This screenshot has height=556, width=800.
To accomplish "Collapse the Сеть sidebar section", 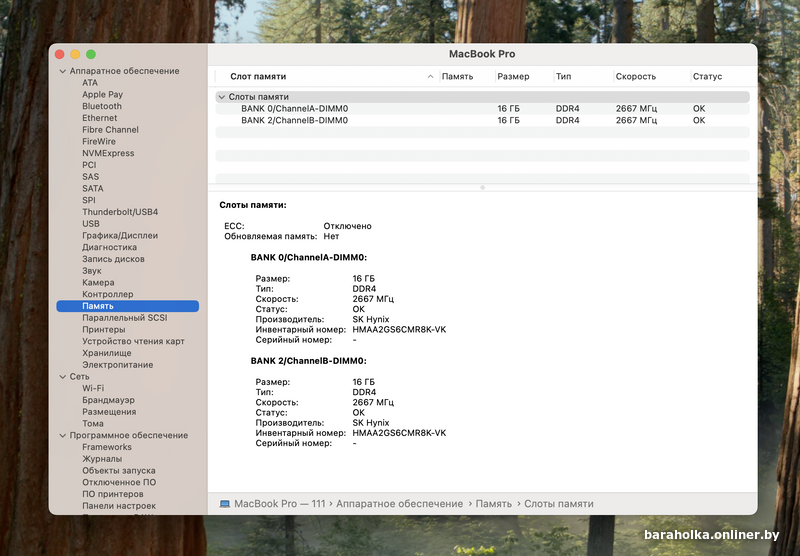I will 62,377.
